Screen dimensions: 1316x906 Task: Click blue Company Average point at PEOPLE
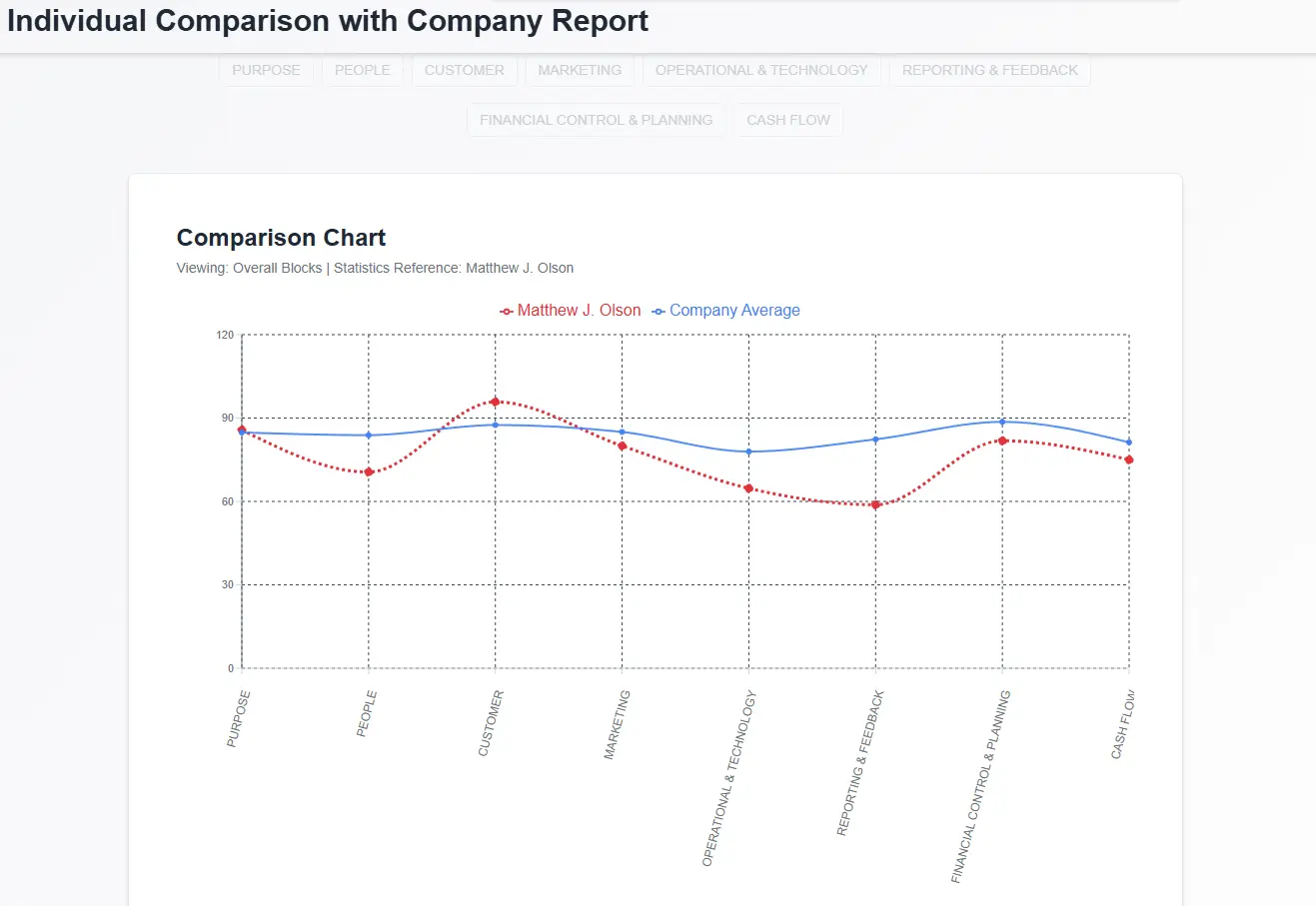coord(369,436)
